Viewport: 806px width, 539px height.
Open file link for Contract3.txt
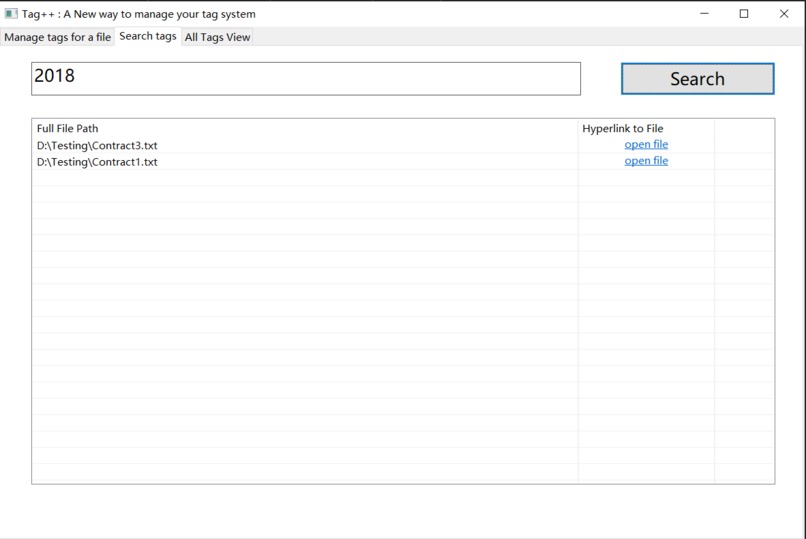(646, 144)
